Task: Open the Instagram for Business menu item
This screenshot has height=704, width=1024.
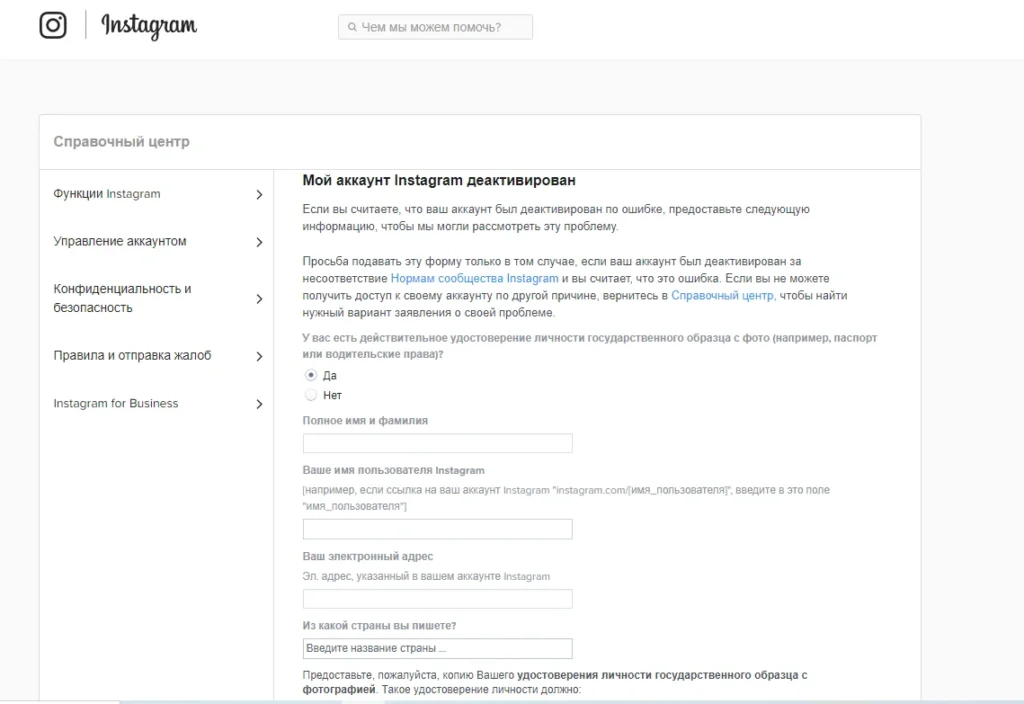Action: (x=116, y=403)
